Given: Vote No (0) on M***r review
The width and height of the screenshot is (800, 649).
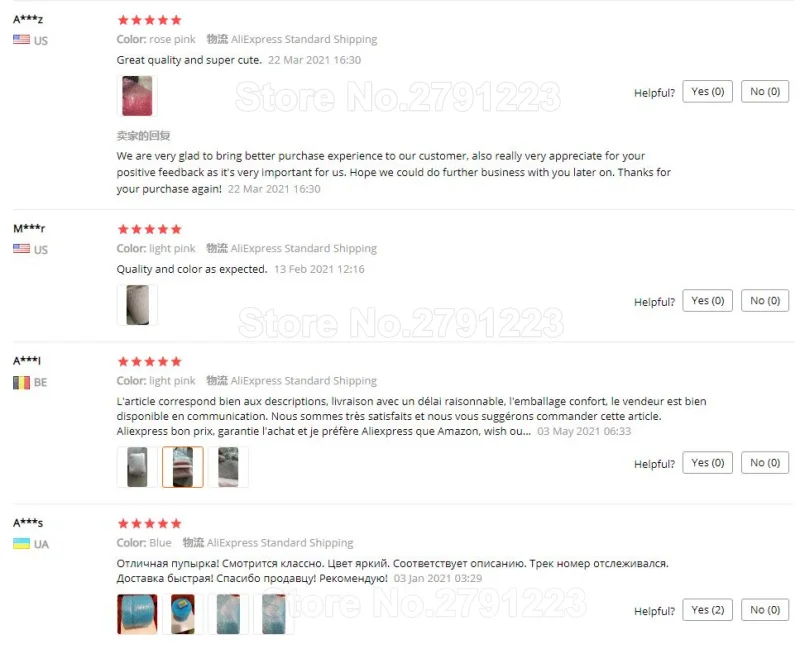Looking at the screenshot, I should [765, 301].
